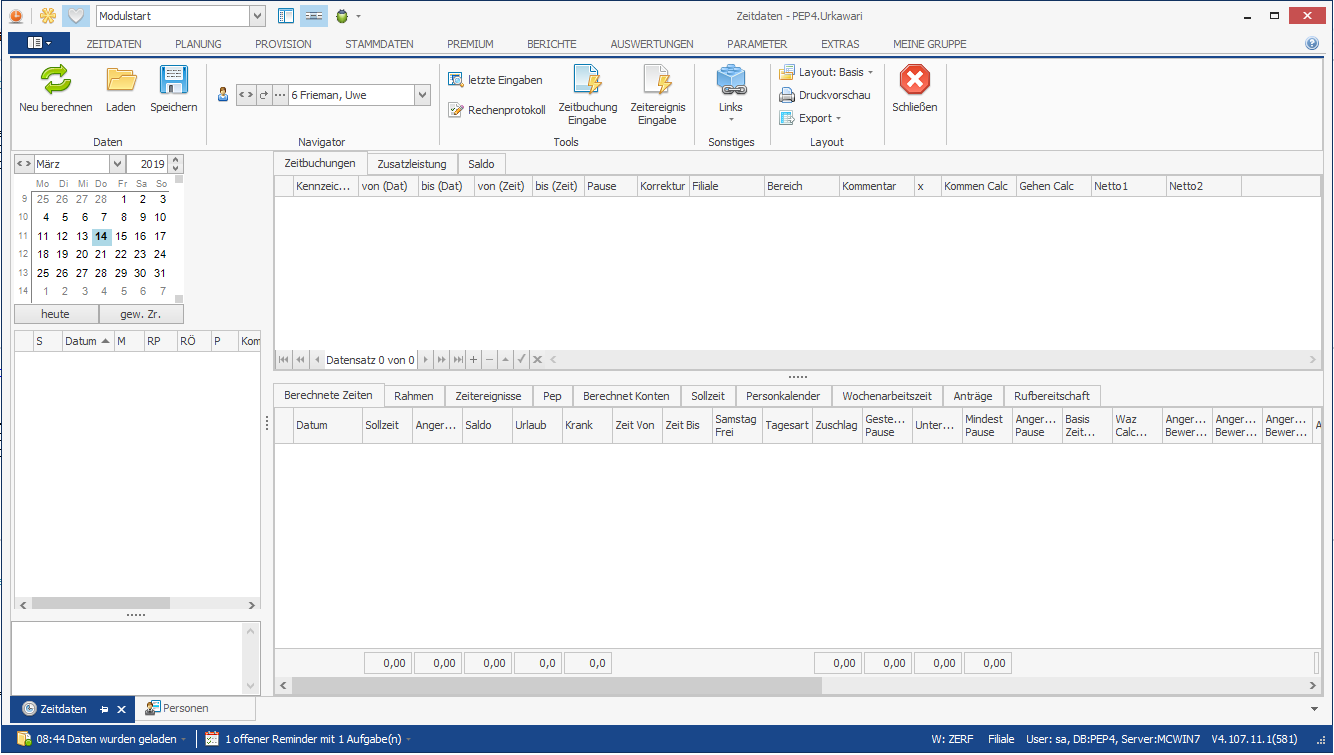The width and height of the screenshot is (1334, 755).
Task: Click the gew. Zr. button
Action: coord(141,314)
